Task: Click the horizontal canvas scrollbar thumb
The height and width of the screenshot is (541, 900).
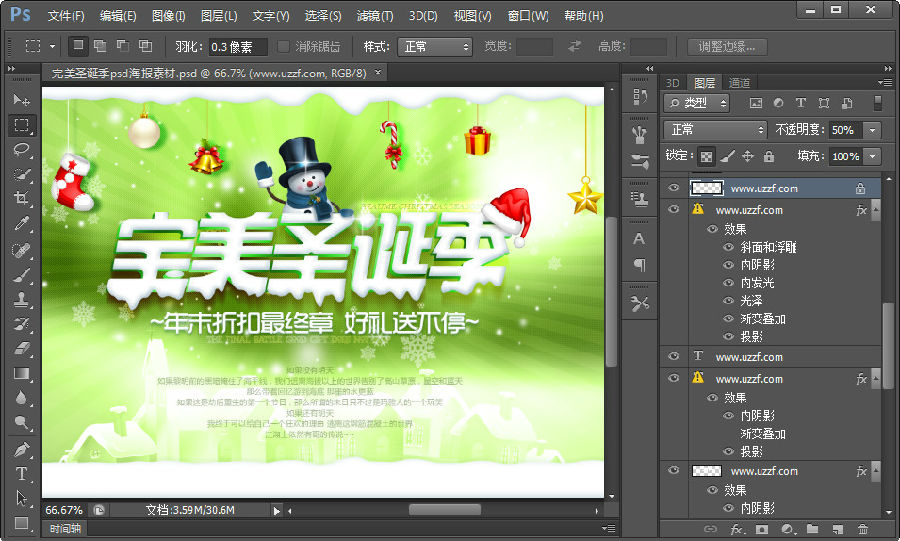Action: [x=444, y=509]
